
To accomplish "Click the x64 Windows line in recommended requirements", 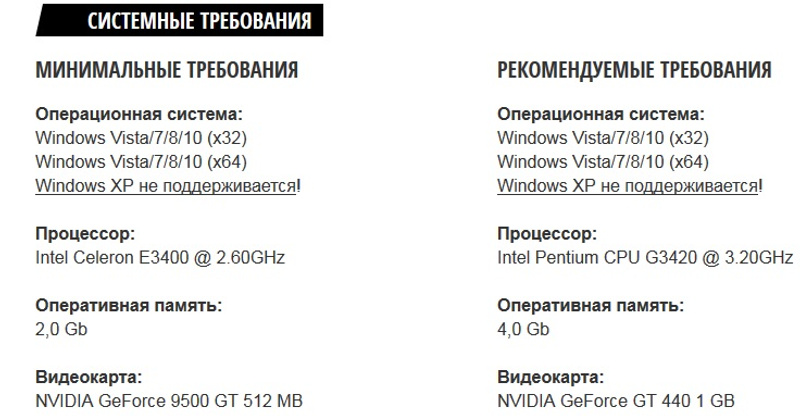I will pyautogui.click(x=602, y=161).
